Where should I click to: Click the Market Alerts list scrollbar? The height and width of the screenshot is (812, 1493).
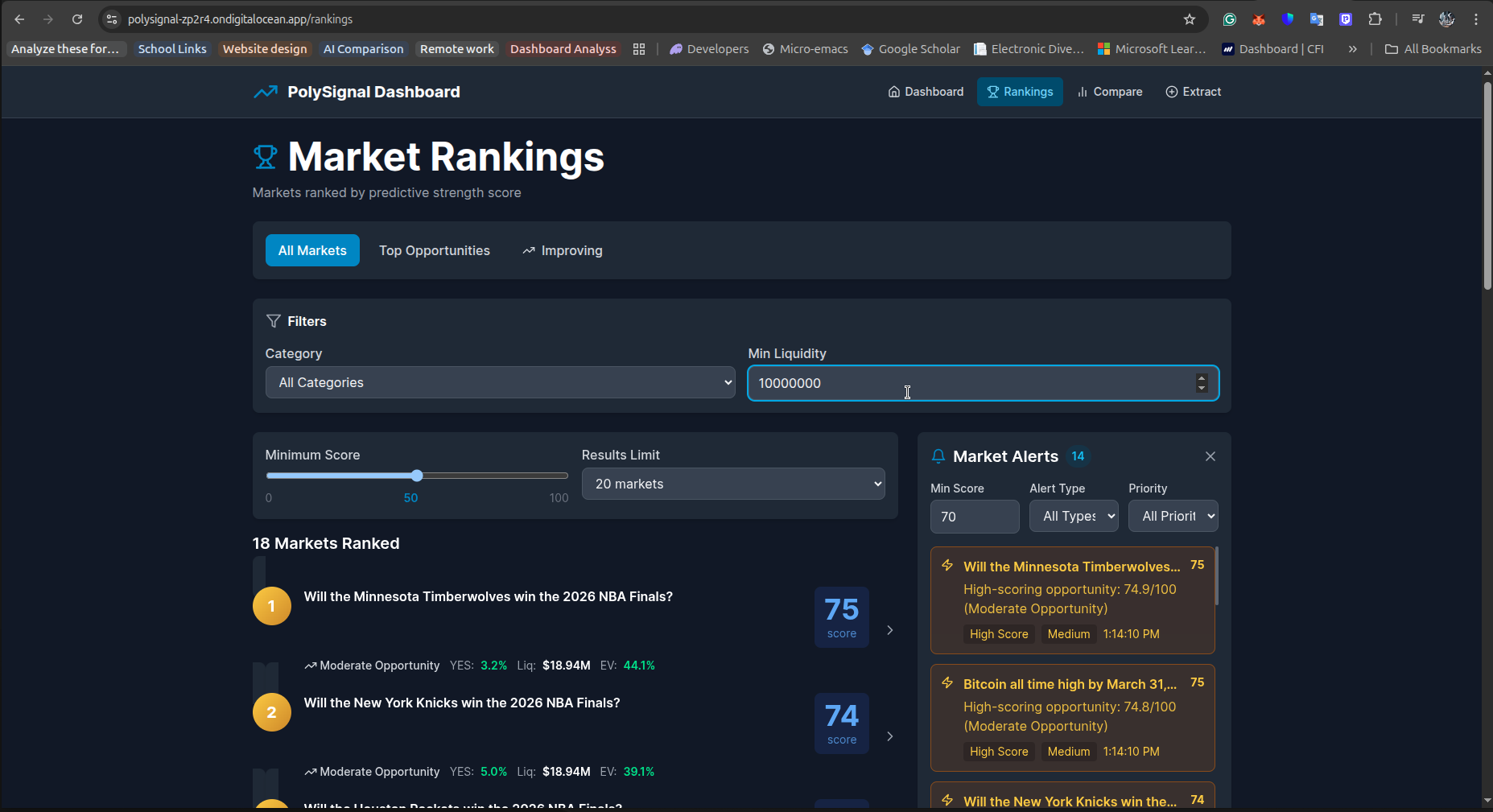point(1216,575)
